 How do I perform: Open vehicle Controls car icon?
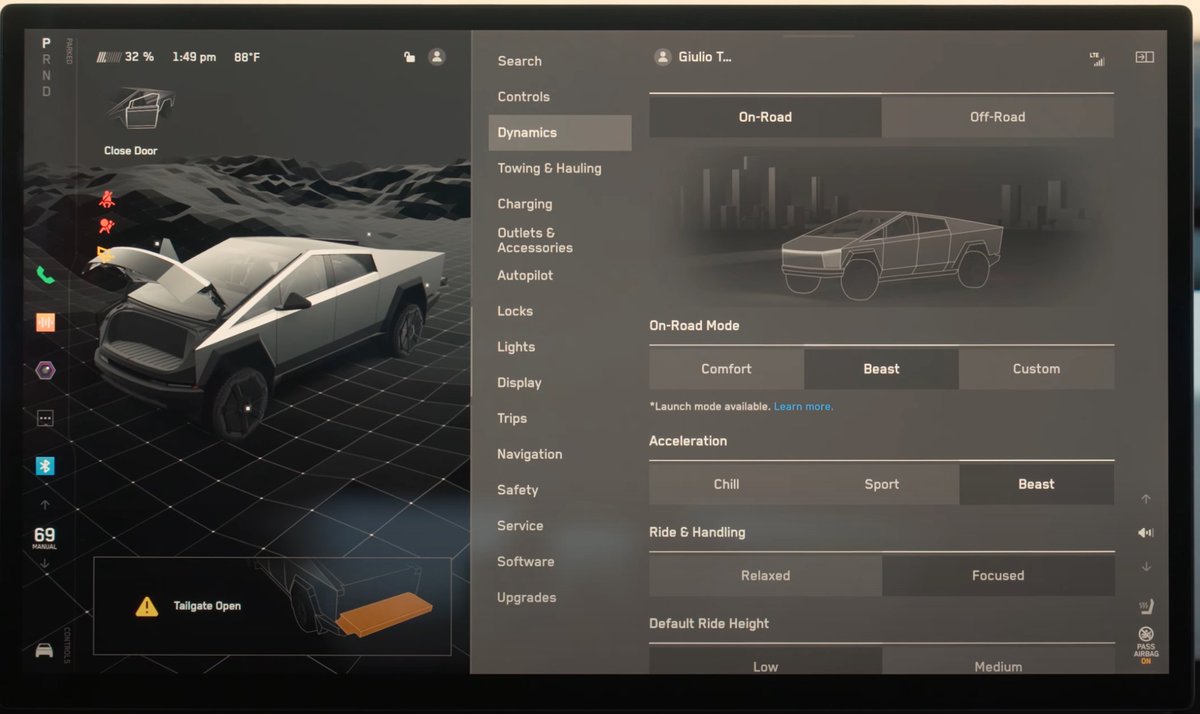point(44,650)
